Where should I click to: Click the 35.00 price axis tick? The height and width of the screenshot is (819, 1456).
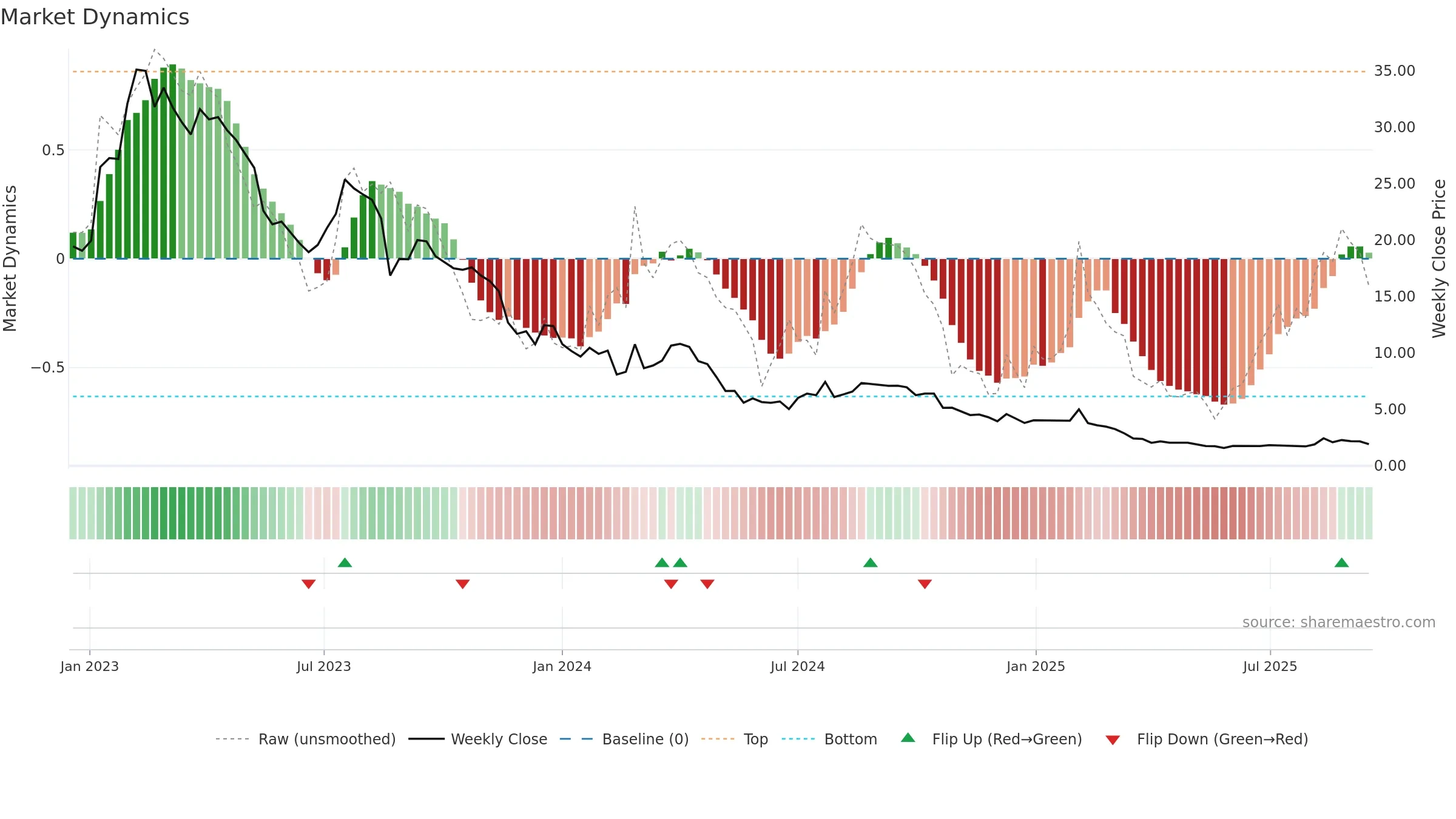click(1394, 71)
